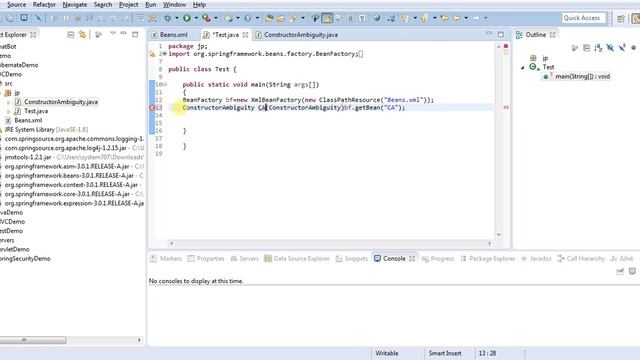
Task: Open the Help menu
Action: (199, 4)
